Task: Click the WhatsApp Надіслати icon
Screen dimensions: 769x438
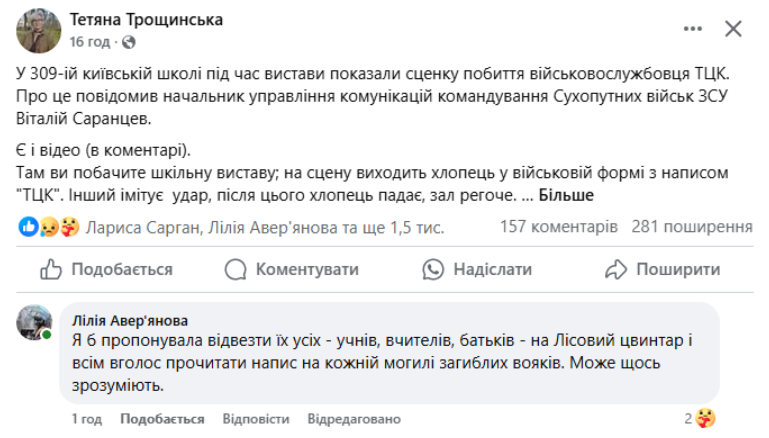Action: tap(433, 270)
